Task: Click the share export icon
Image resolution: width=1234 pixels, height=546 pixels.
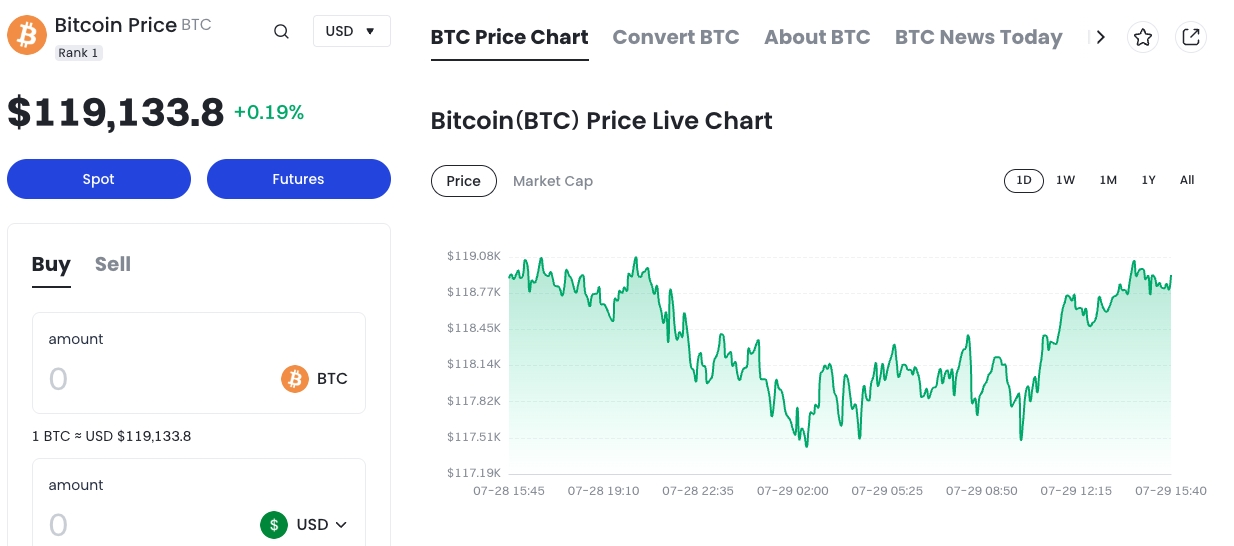Action: pyautogui.click(x=1190, y=37)
